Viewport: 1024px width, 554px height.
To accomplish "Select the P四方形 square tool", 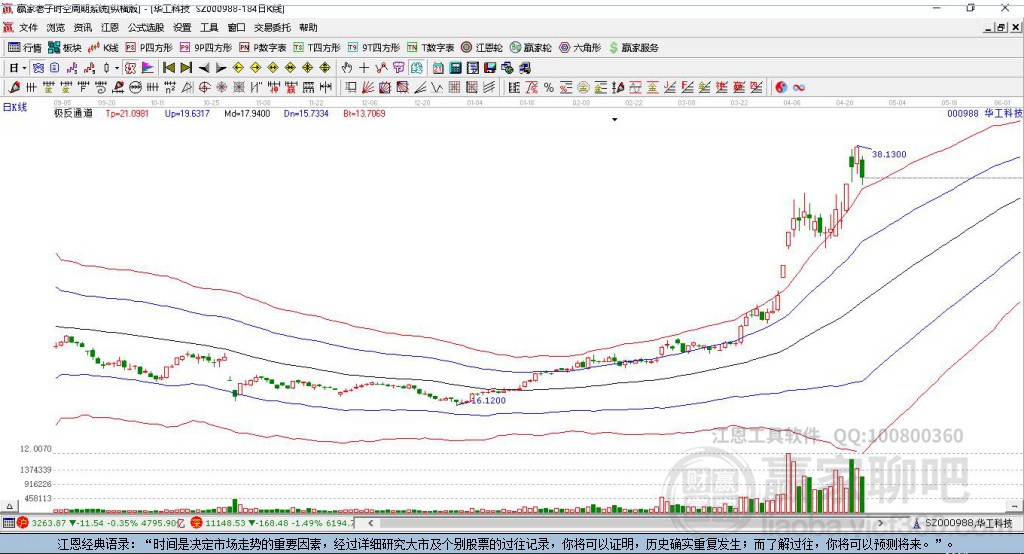I will click(149, 47).
